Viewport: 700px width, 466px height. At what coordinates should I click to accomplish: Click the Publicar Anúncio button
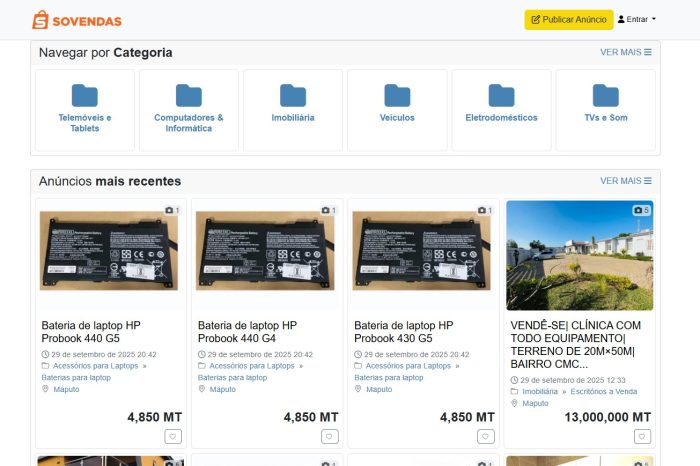point(569,20)
